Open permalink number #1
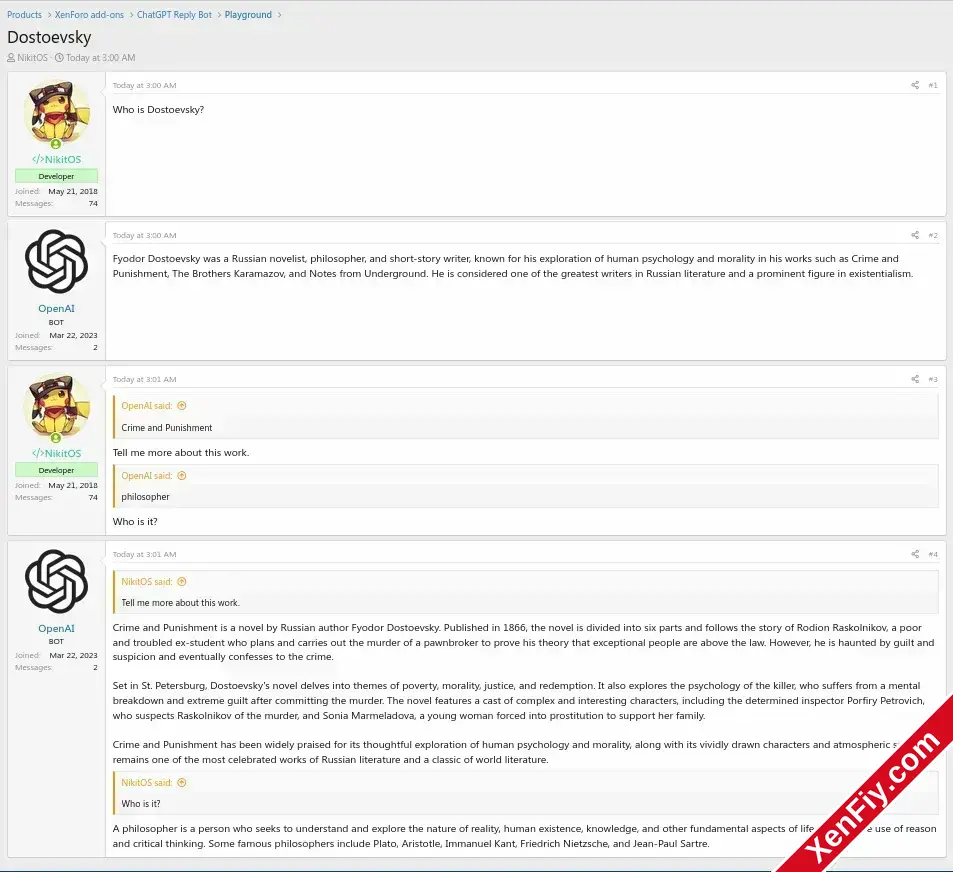The width and height of the screenshot is (953, 872). pos(933,85)
